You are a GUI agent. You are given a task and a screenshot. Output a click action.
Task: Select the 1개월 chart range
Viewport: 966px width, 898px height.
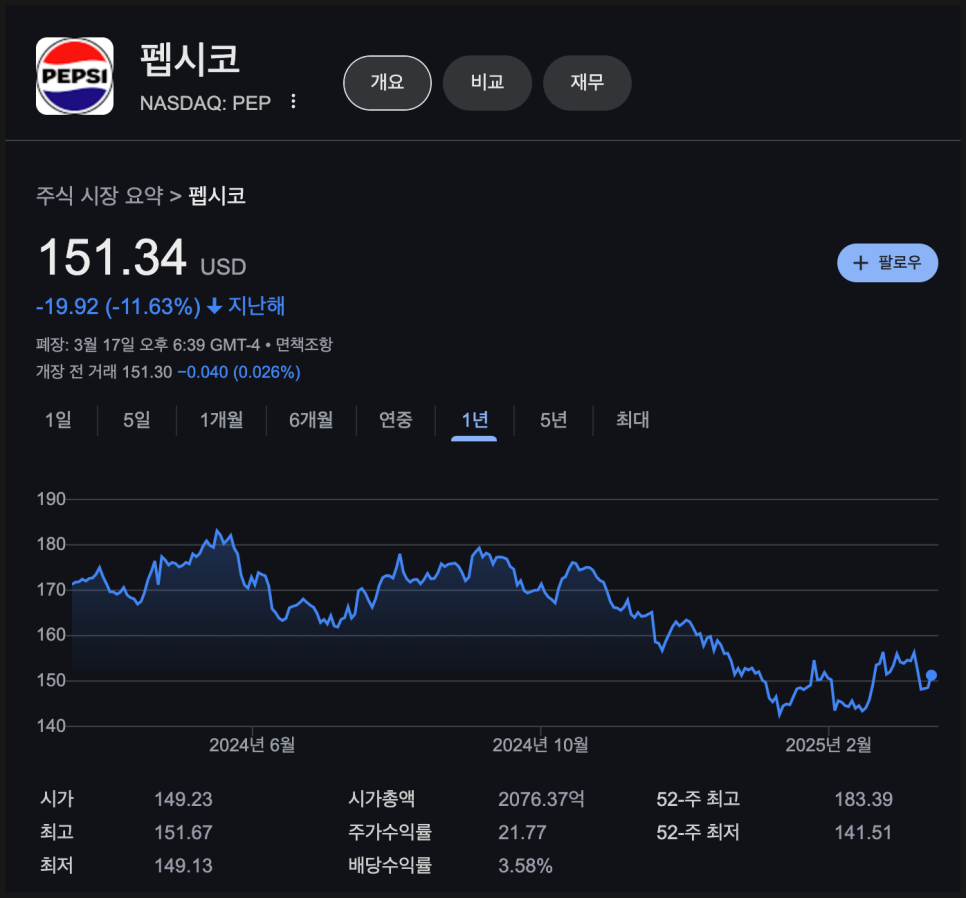coord(221,420)
